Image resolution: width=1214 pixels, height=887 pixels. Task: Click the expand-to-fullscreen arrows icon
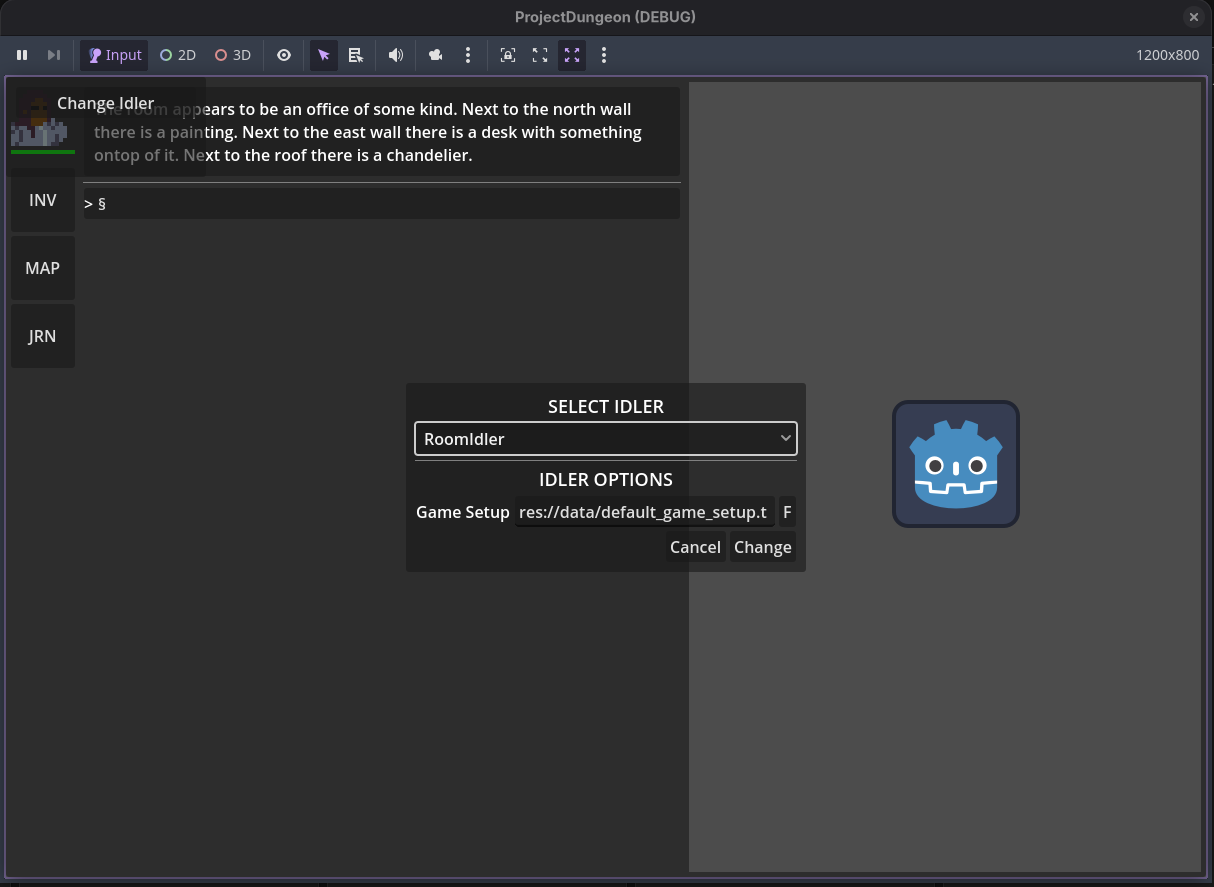[x=540, y=55]
